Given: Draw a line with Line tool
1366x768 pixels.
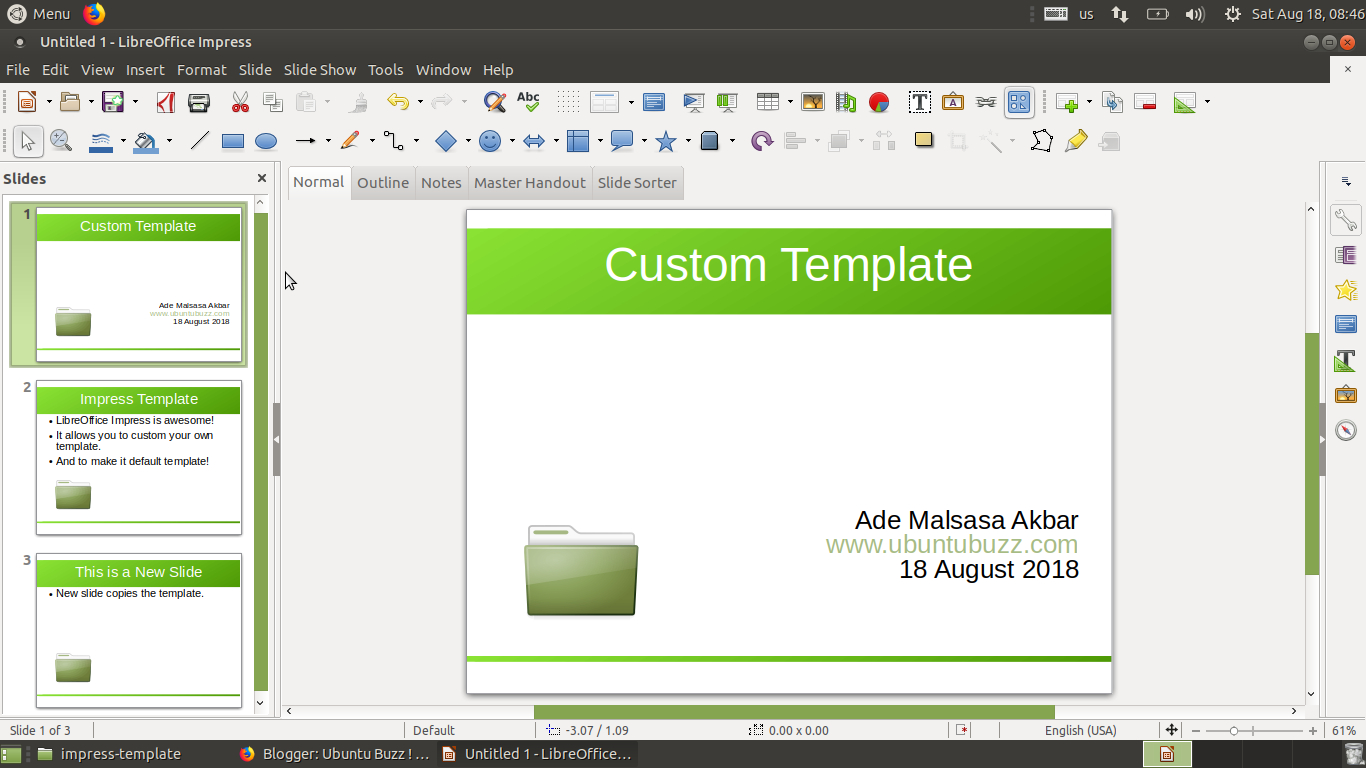Looking at the screenshot, I should (200, 141).
